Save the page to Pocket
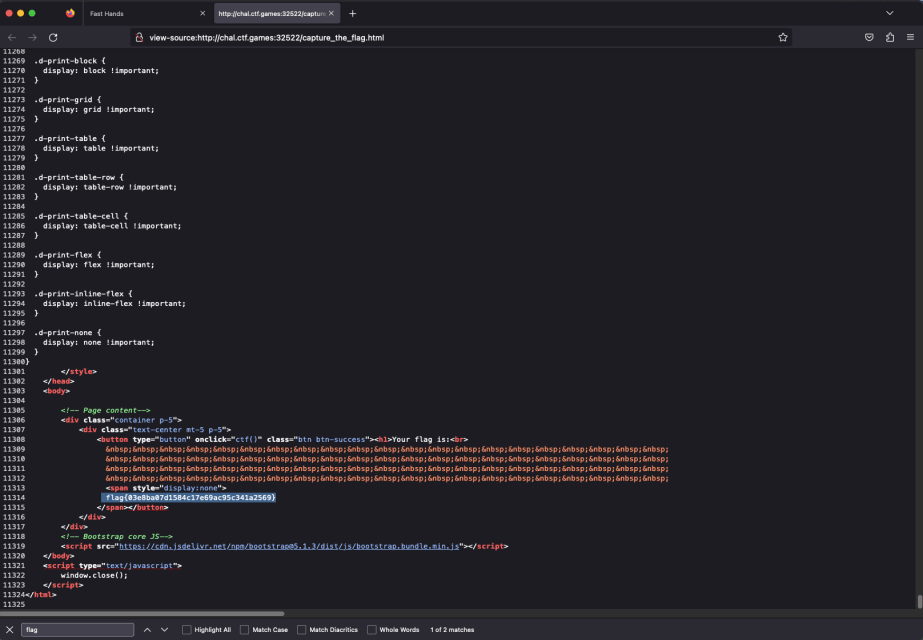923x640 pixels. pyautogui.click(x=868, y=37)
